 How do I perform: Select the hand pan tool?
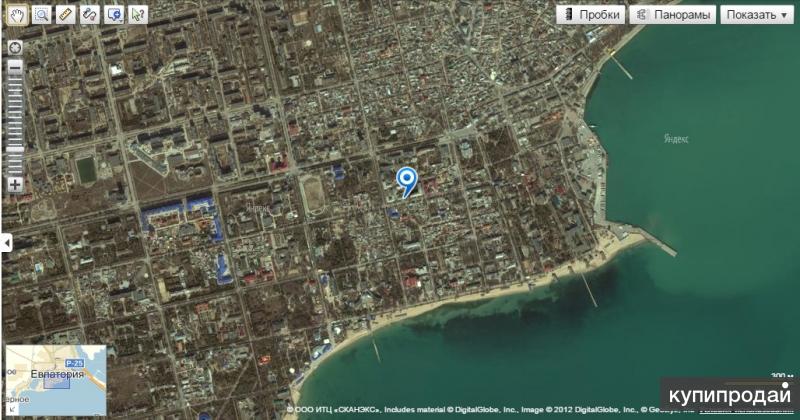click(17, 15)
